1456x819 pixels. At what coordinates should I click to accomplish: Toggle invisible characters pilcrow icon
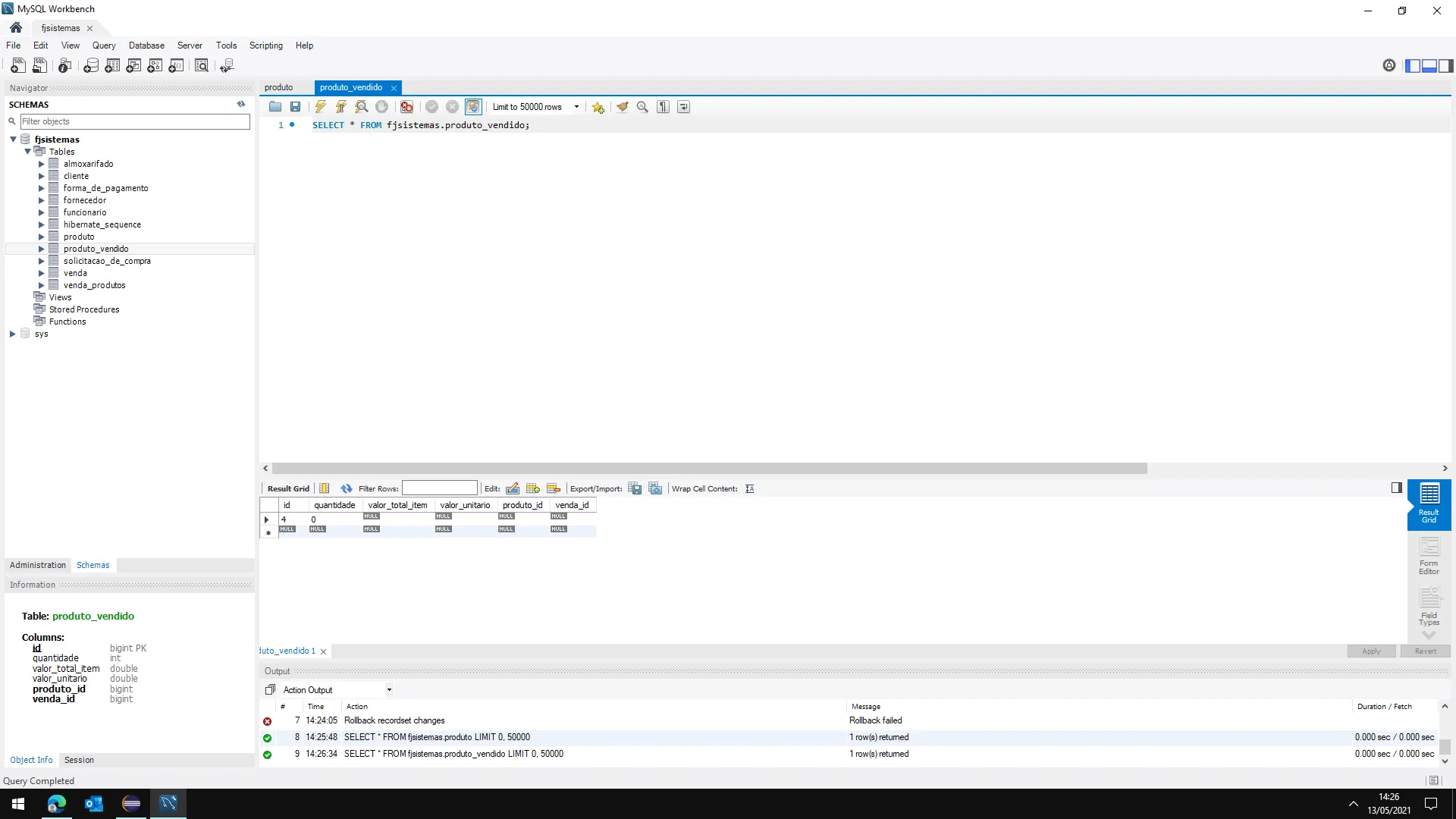664,107
